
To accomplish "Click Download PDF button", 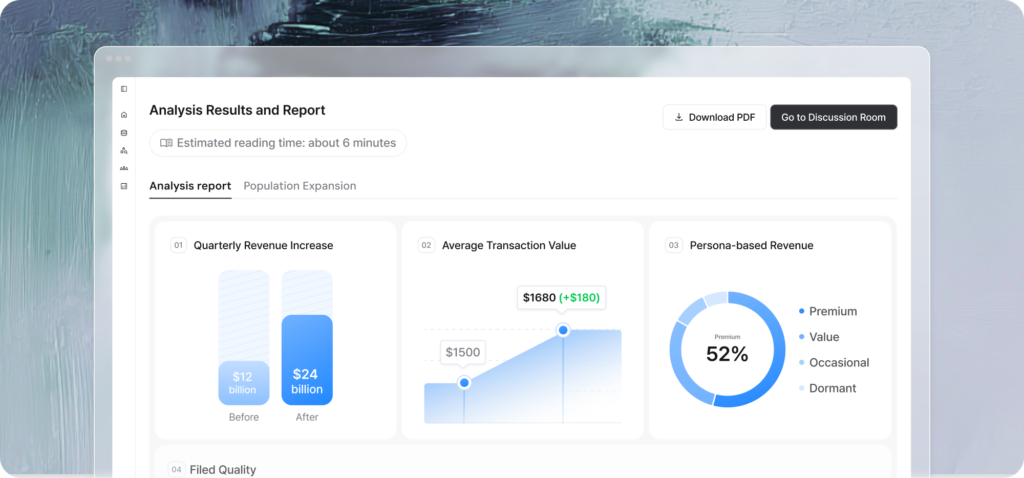I will coord(714,117).
